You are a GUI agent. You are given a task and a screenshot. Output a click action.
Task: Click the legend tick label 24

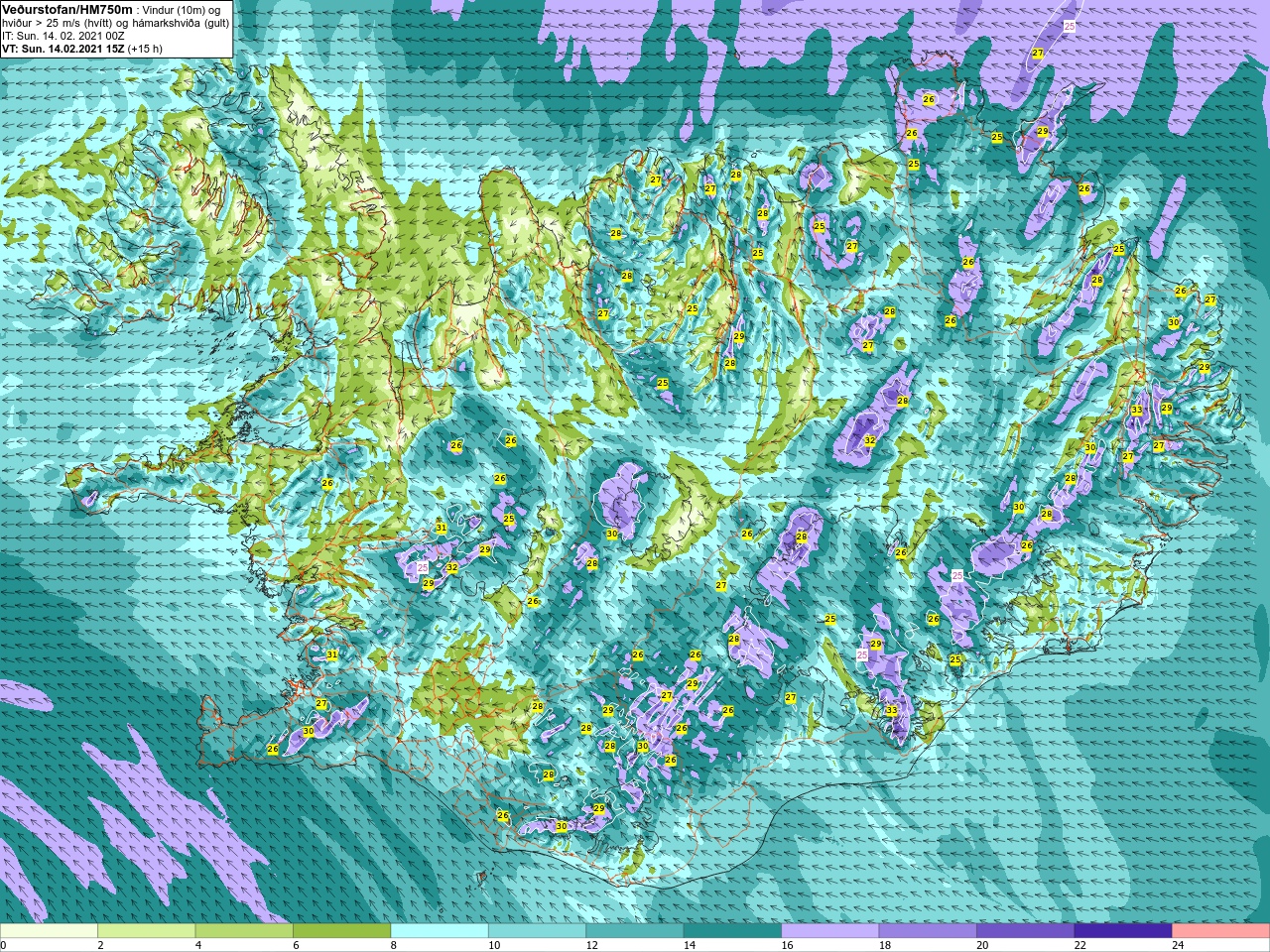pos(1179,945)
